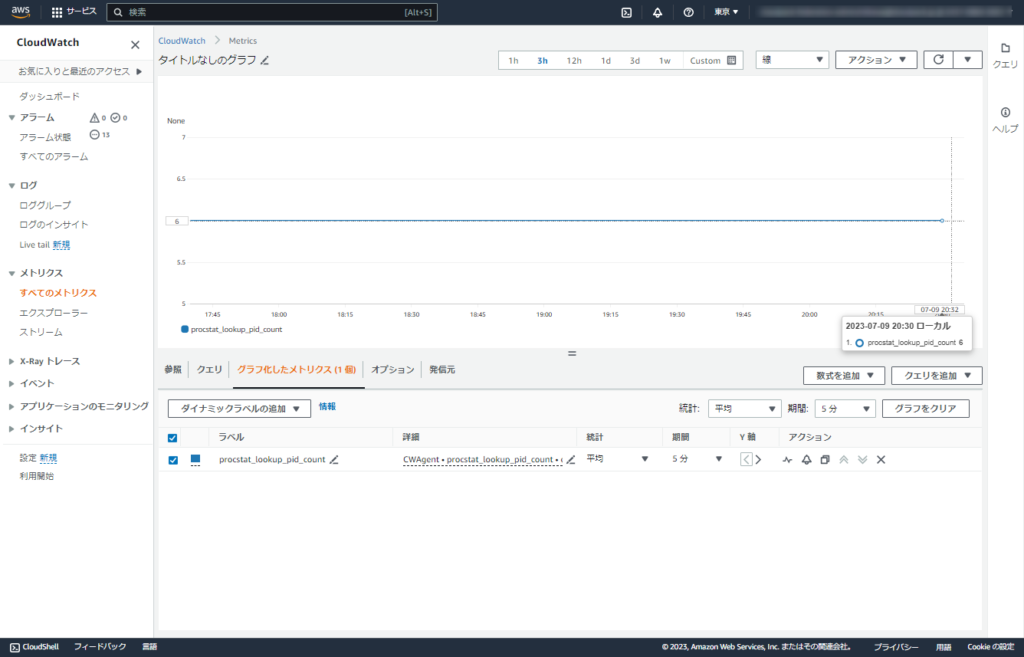Screen dimensions: 1024x657
Task: Create an alarm from the procstat_lookup_pid_count metric
Action: click(x=806, y=460)
